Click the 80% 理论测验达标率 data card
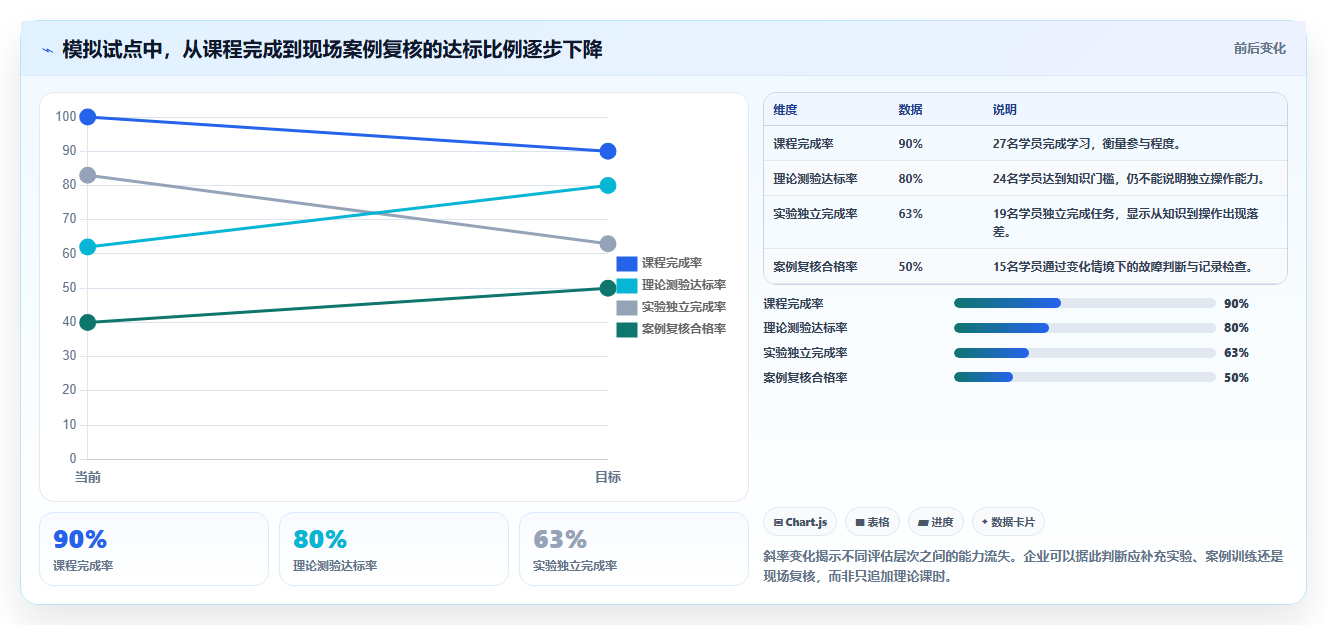 pos(394,549)
